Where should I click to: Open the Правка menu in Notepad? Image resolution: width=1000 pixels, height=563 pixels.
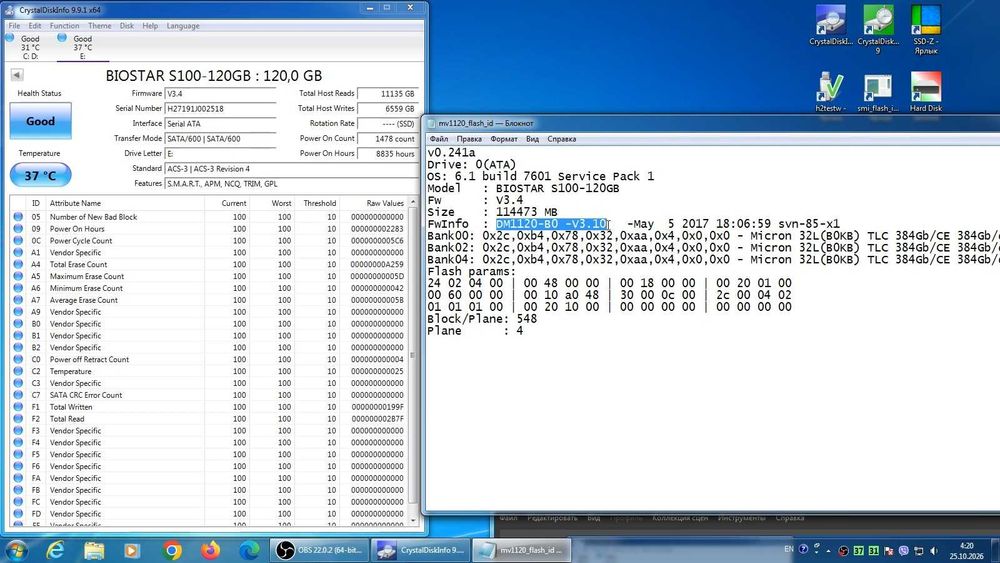[469, 139]
